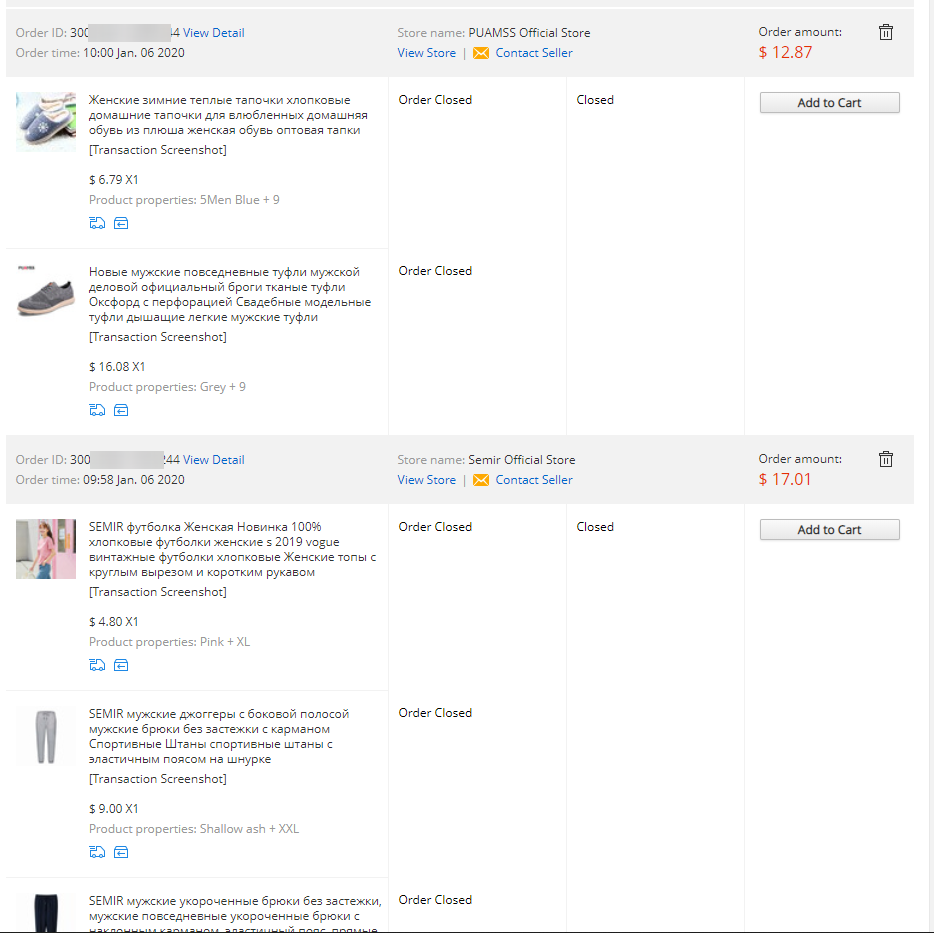The height and width of the screenshot is (933, 934).
Task: Click return box icon under grey shoes item
Action: point(121,410)
